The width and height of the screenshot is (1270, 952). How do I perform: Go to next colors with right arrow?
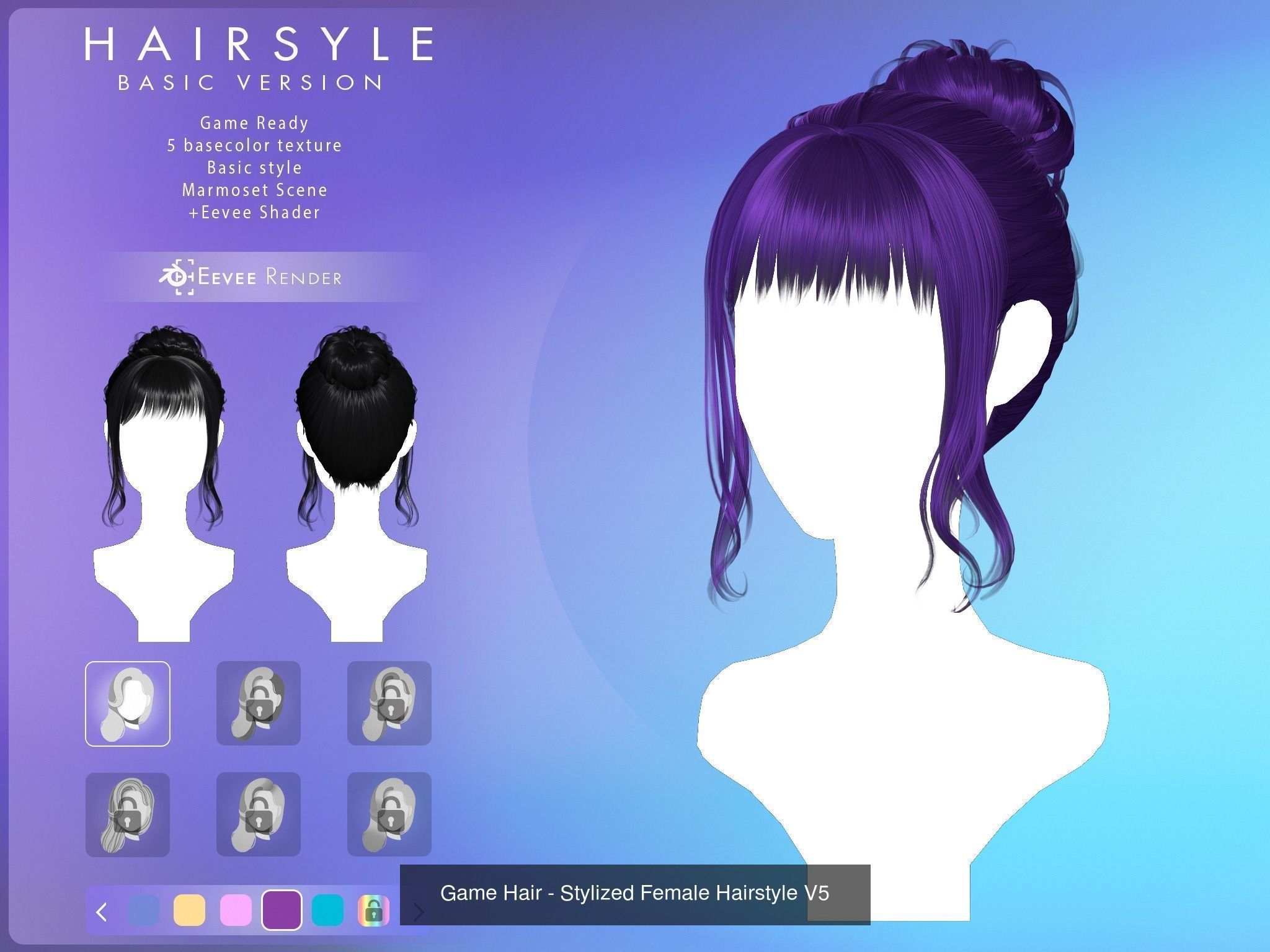[419, 912]
